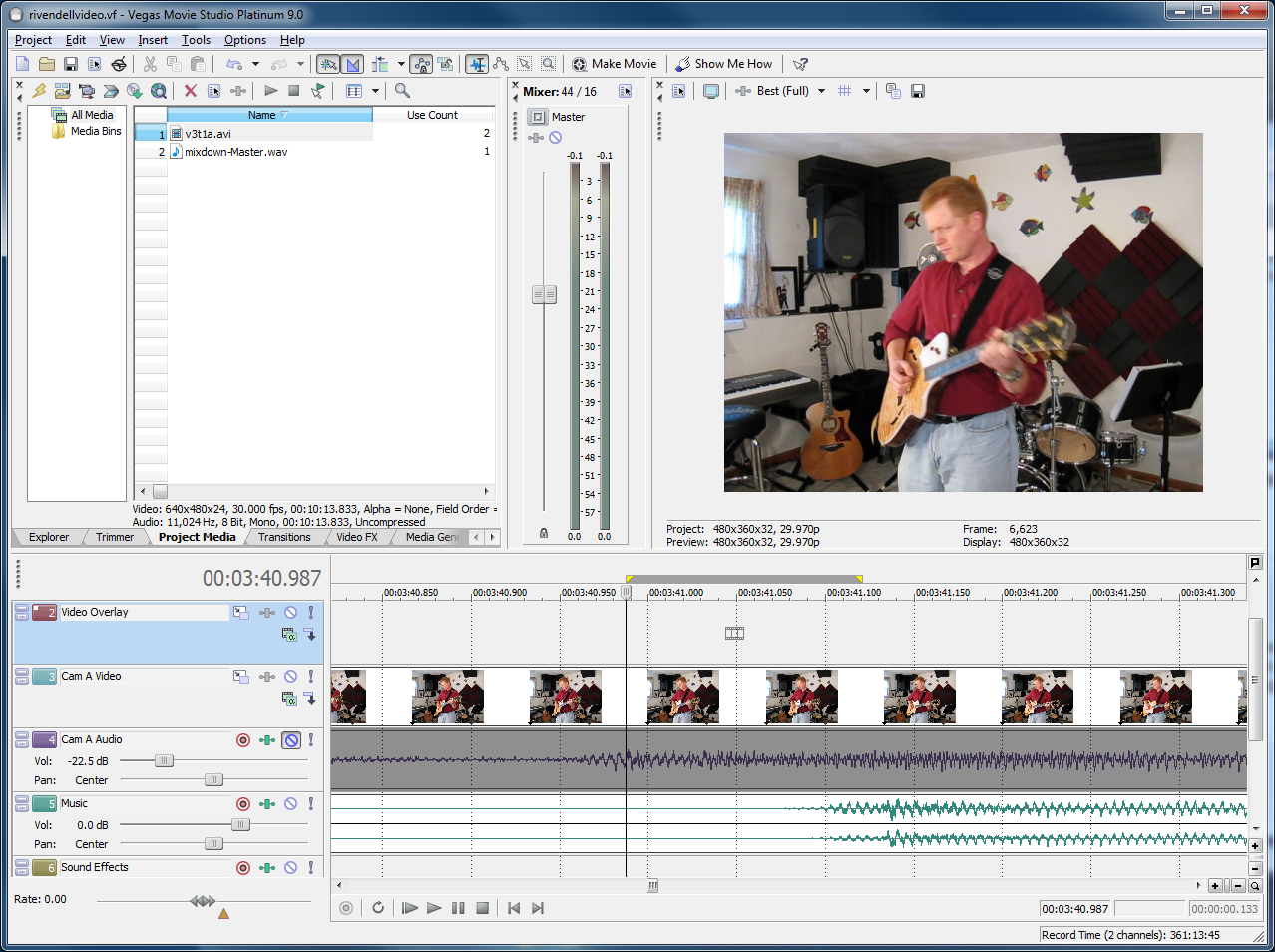Screen dimensions: 1275x952
Task: Open Master FX on the mixer
Action: tap(536, 137)
